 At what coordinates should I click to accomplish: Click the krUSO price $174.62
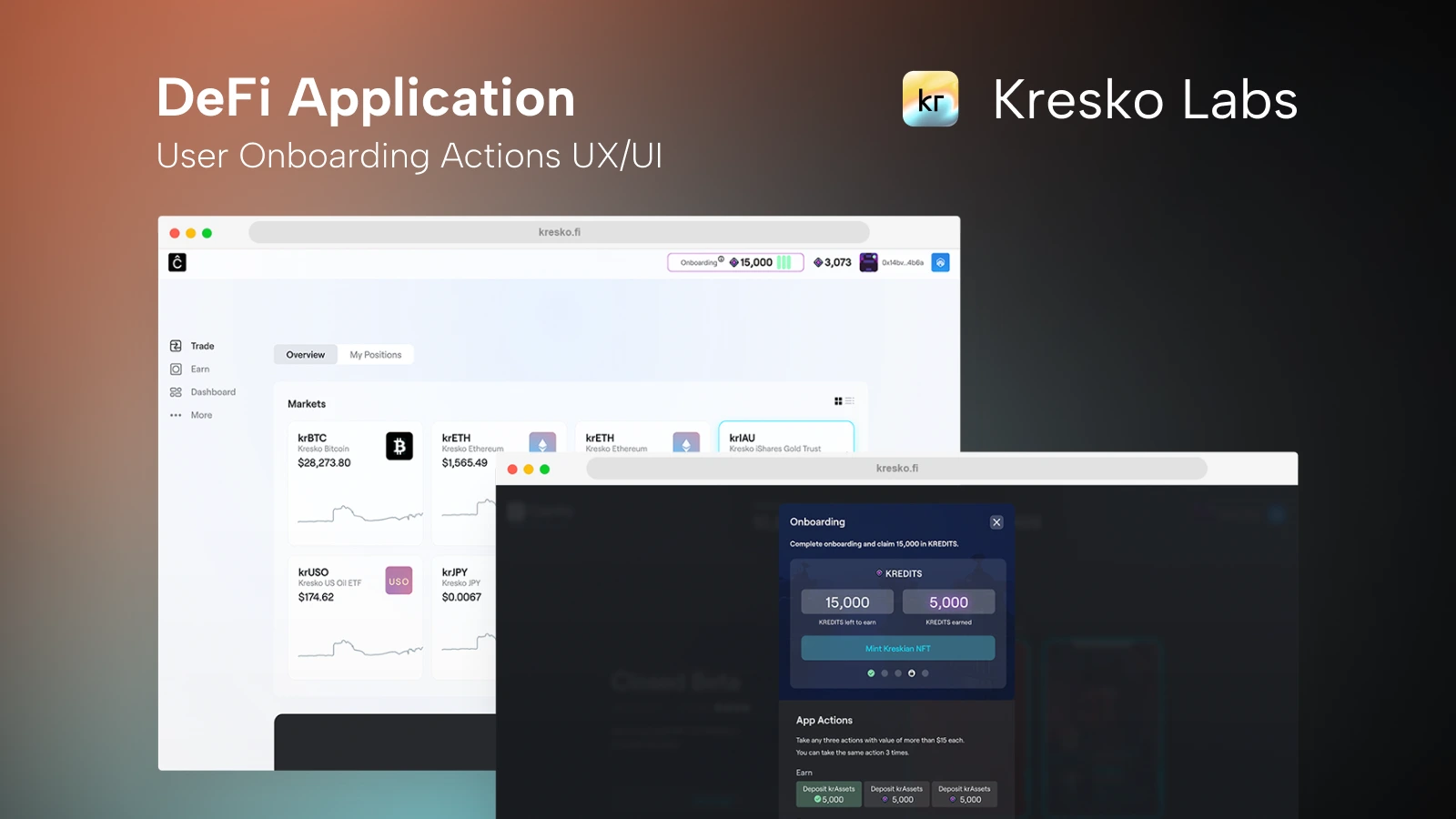click(316, 597)
